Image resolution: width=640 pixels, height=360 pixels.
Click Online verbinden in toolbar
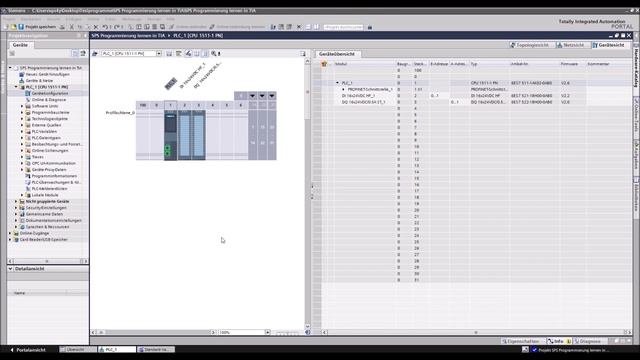188,27
